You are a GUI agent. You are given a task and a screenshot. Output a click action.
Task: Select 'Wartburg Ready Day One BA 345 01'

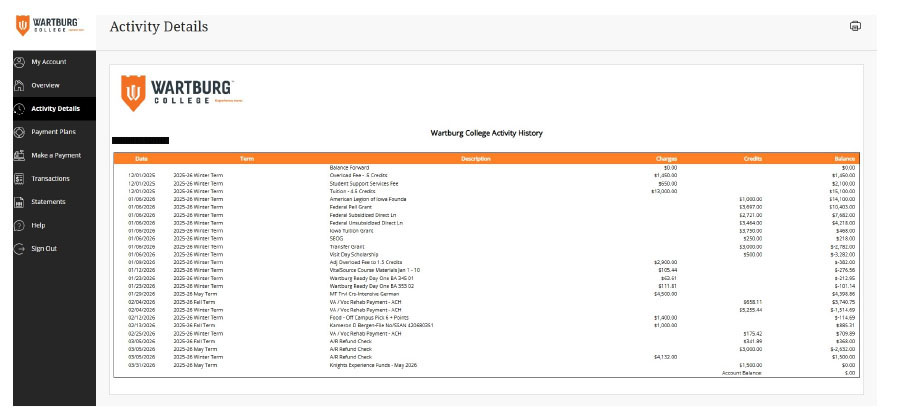371,278
